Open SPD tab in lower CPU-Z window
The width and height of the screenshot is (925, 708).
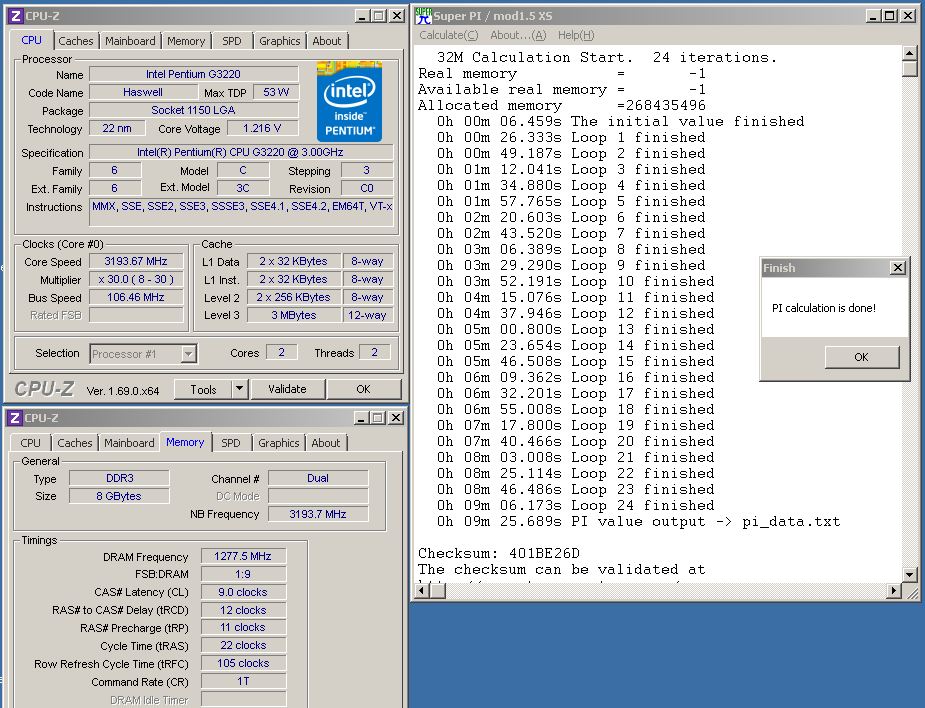point(231,442)
